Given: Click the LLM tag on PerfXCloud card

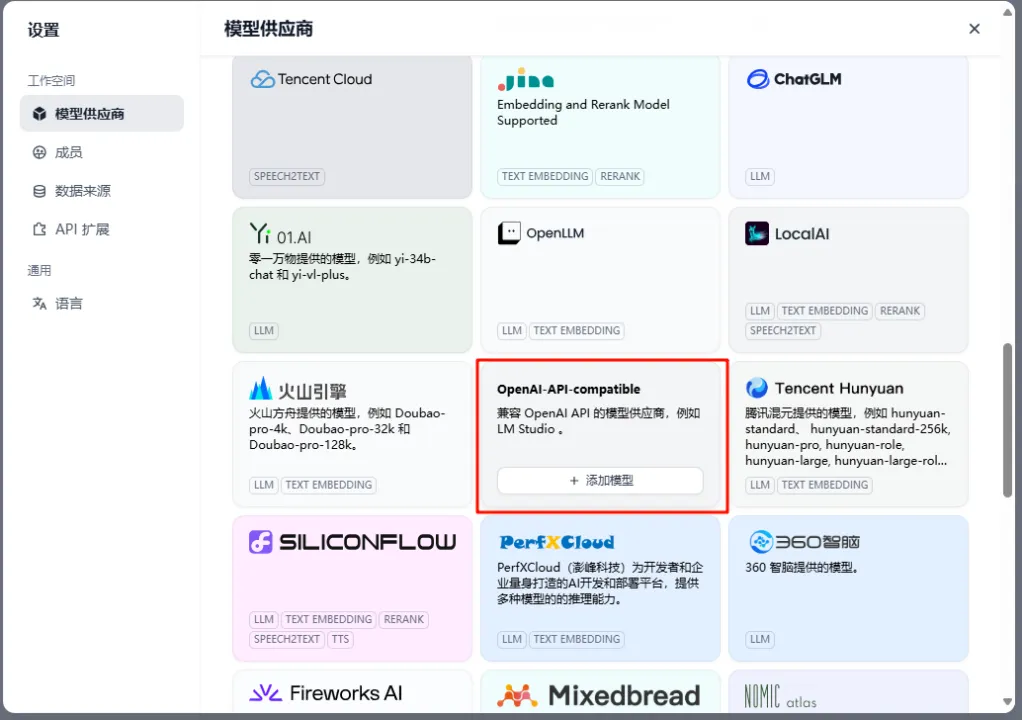Looking at the screenshot, I should (x=512, y=639).
